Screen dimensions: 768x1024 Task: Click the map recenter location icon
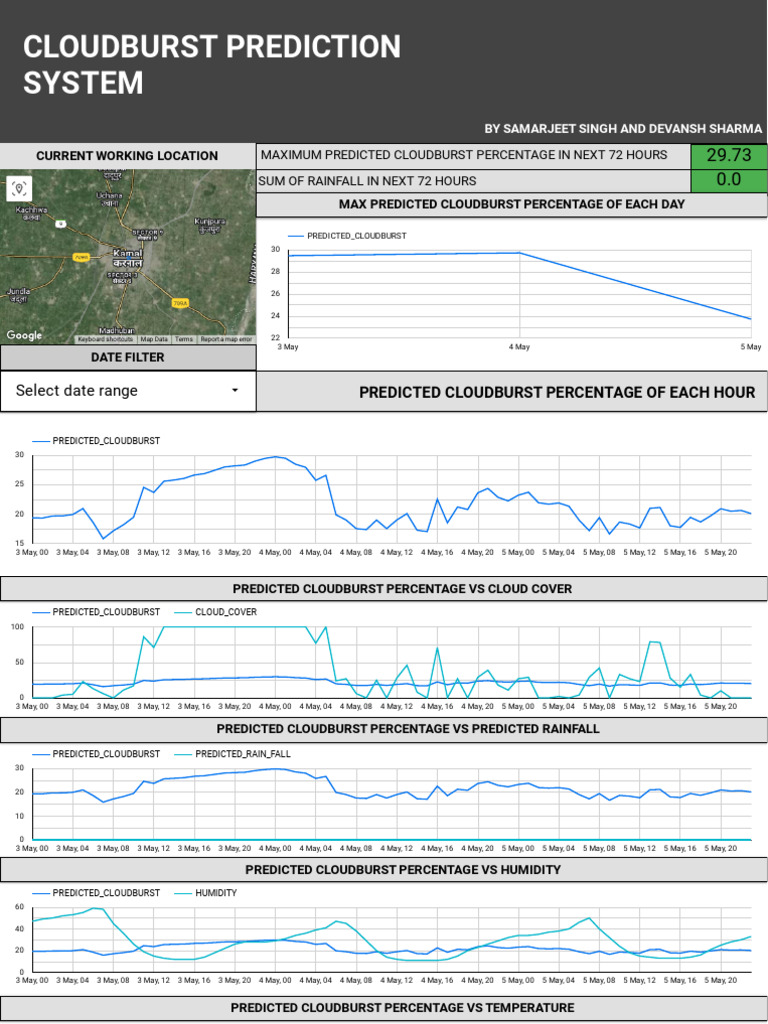pyautogui.click(x=19, y=189)
